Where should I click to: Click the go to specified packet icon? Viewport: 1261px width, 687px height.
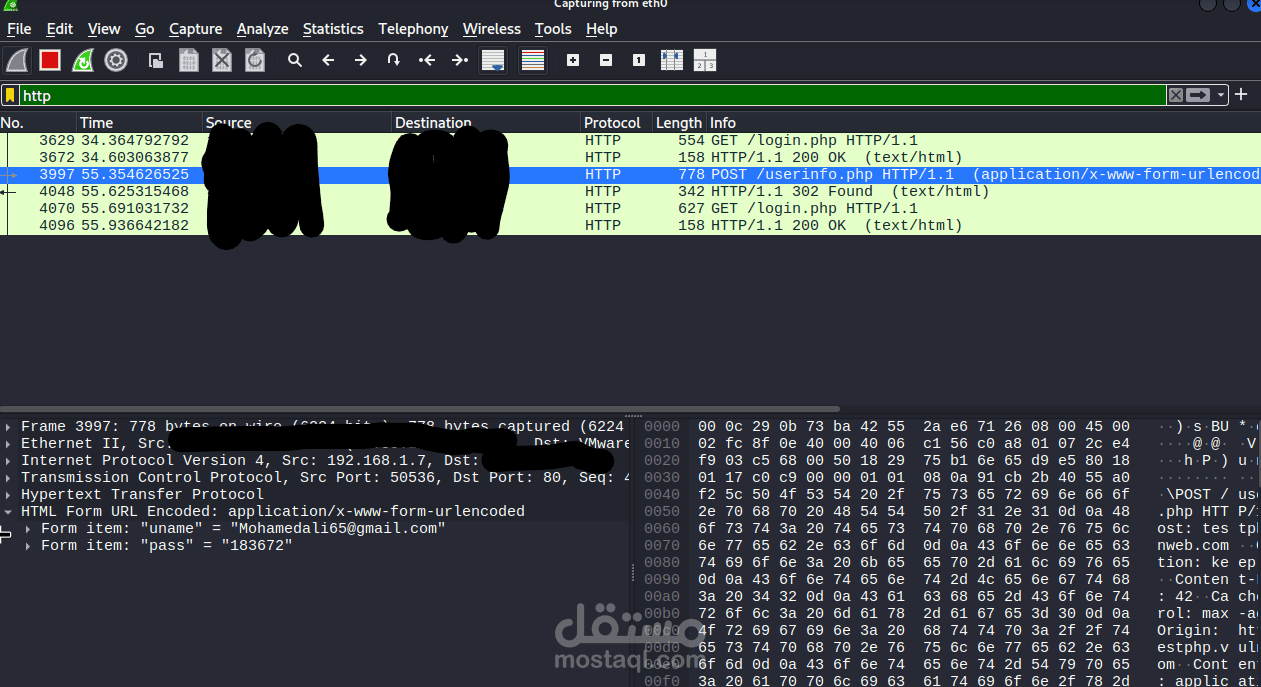pos(394,61)
